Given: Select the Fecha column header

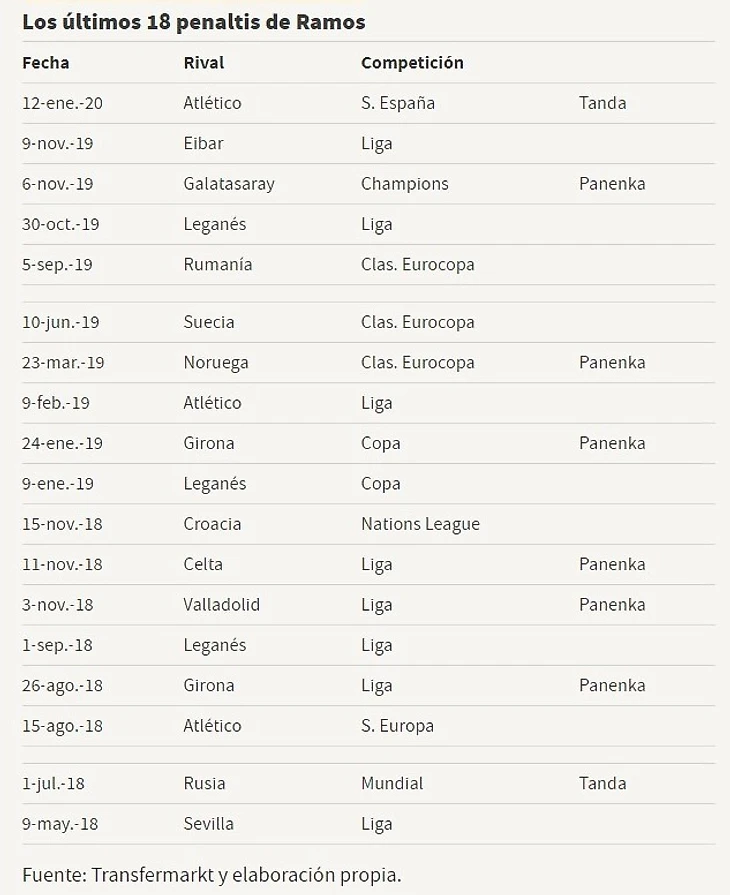Looking at the screenshot, I should click(x=46, y=62).
